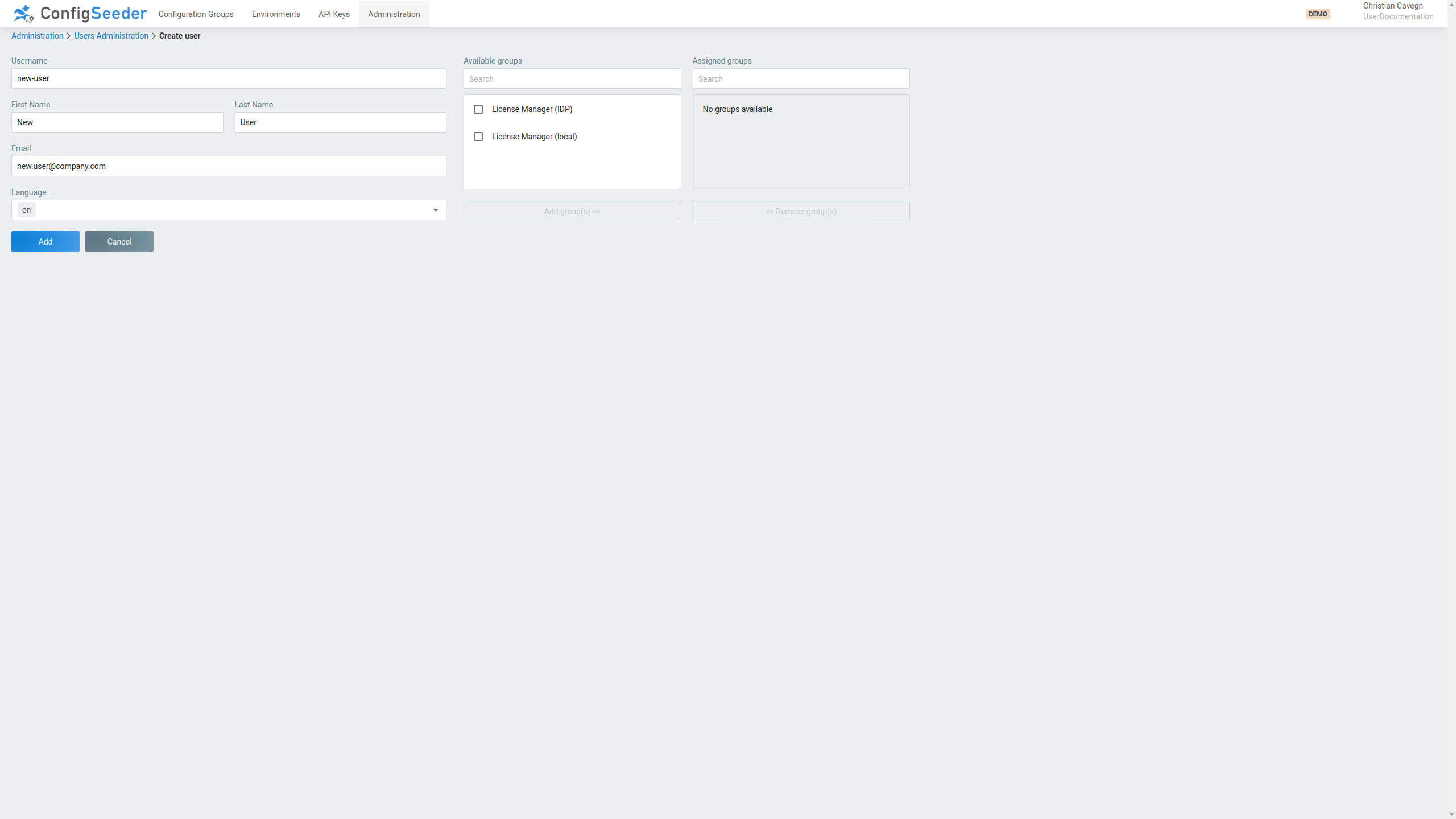Click the ConfigSeeder logo icon
Viewport: 1456px width, 819px height.
(23, 14)
